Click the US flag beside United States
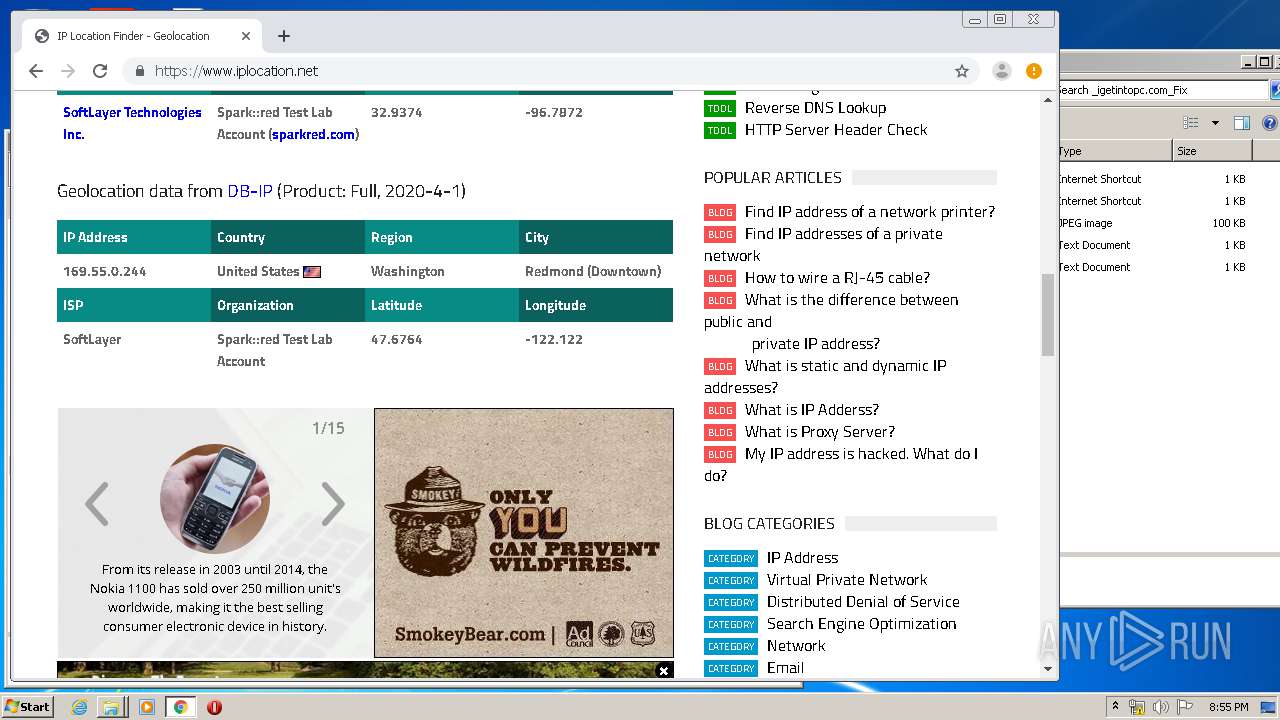The width and height of the screenshot is (1280, 720). (x=312, y=271)
